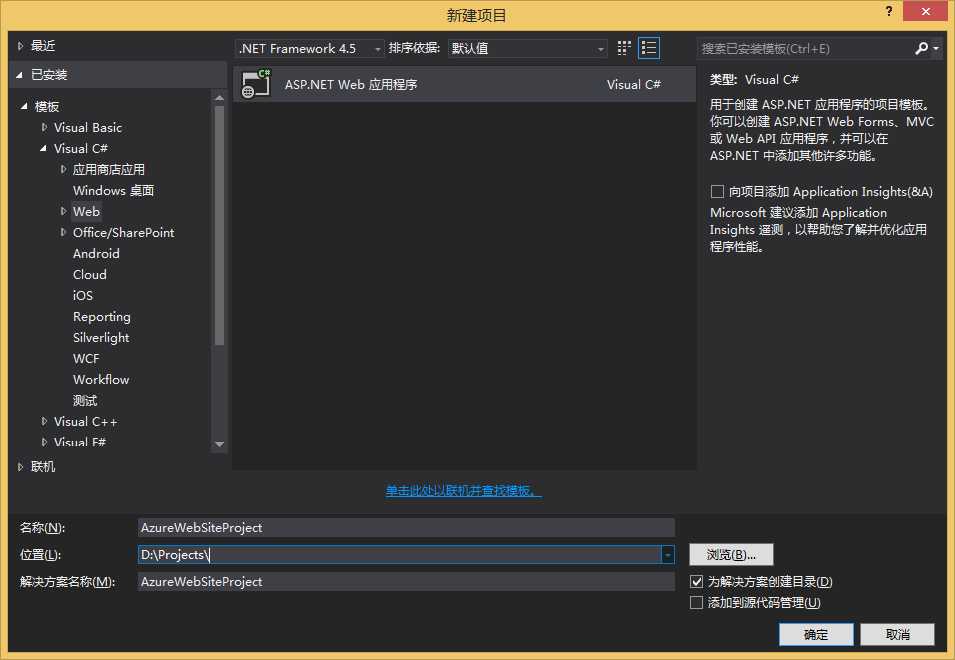Viewport: 955px width, 660px height.
Task: Select the 测试 template category
Action: point(85,401)
